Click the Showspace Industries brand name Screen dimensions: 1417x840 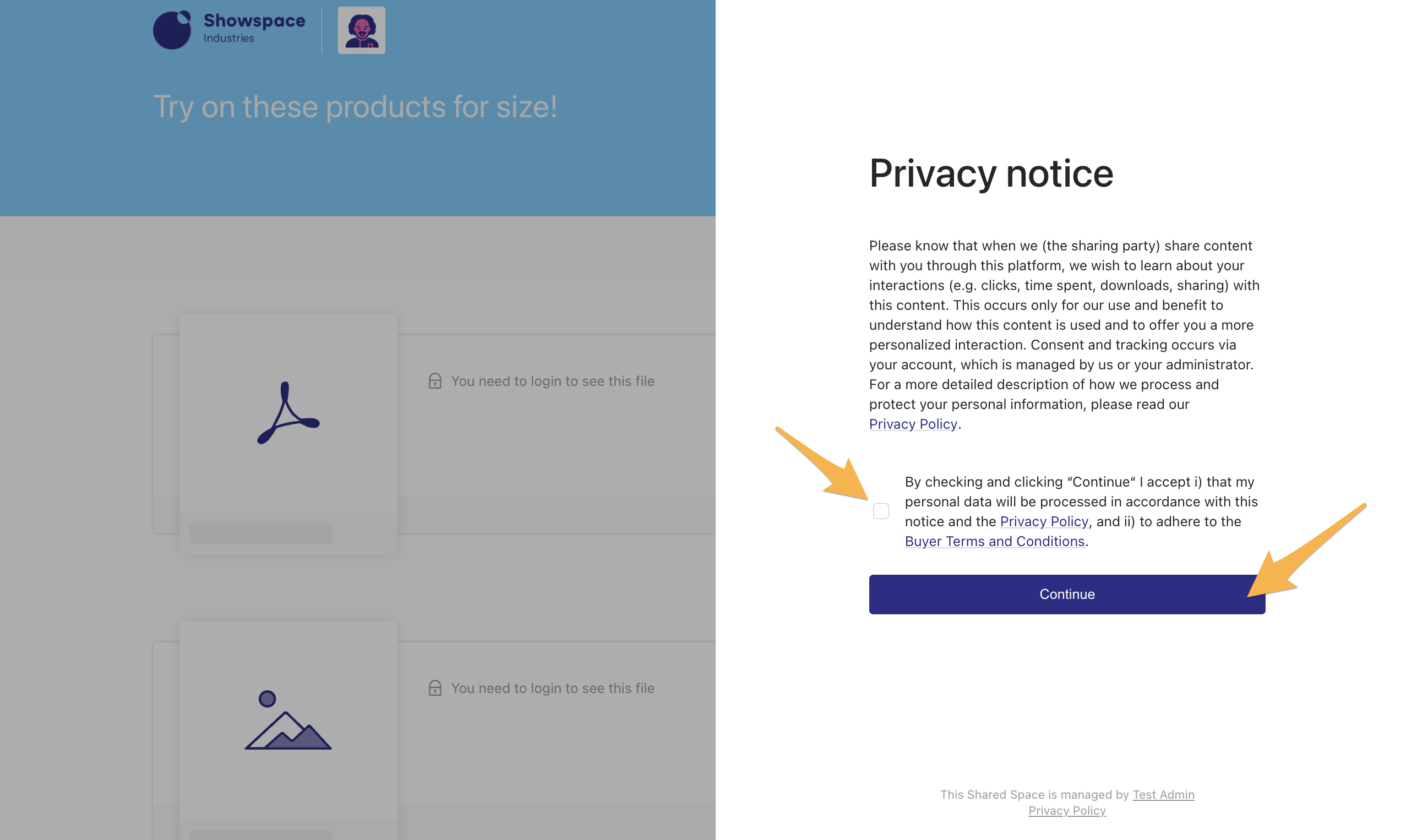pyautogui.click(x=254, y=27)
